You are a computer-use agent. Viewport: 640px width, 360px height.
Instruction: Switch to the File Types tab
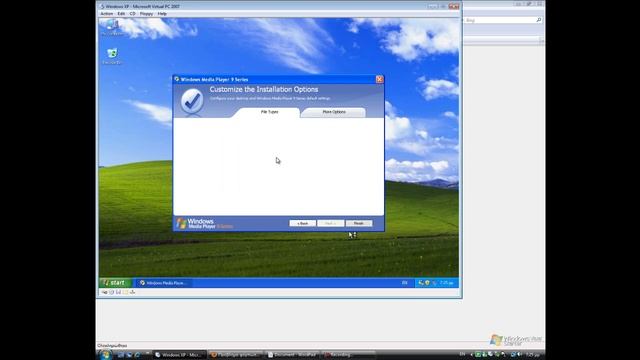pyautogui.click(x=269, y=112)
